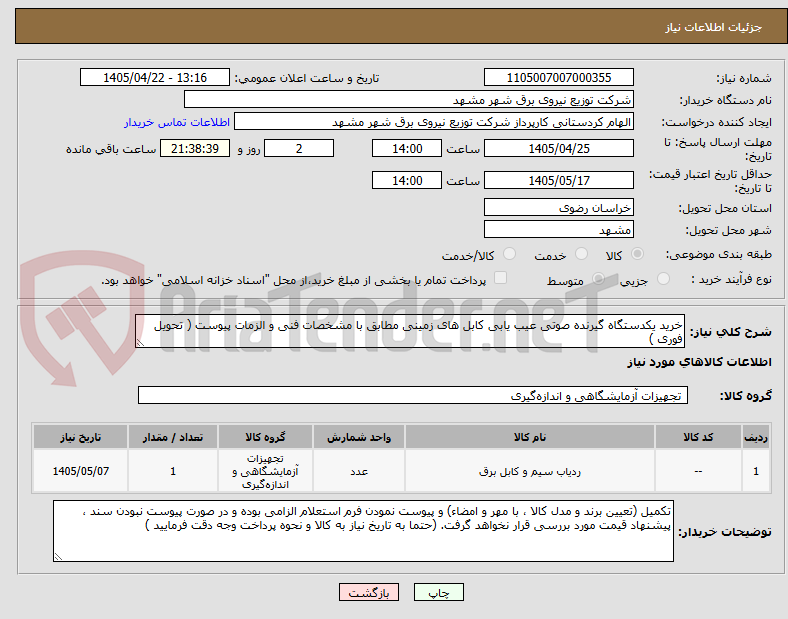Viewport: 788px width, 619px height.
Task: Click the طبقه بندی موضوعی label
Action: pos(719,254)
